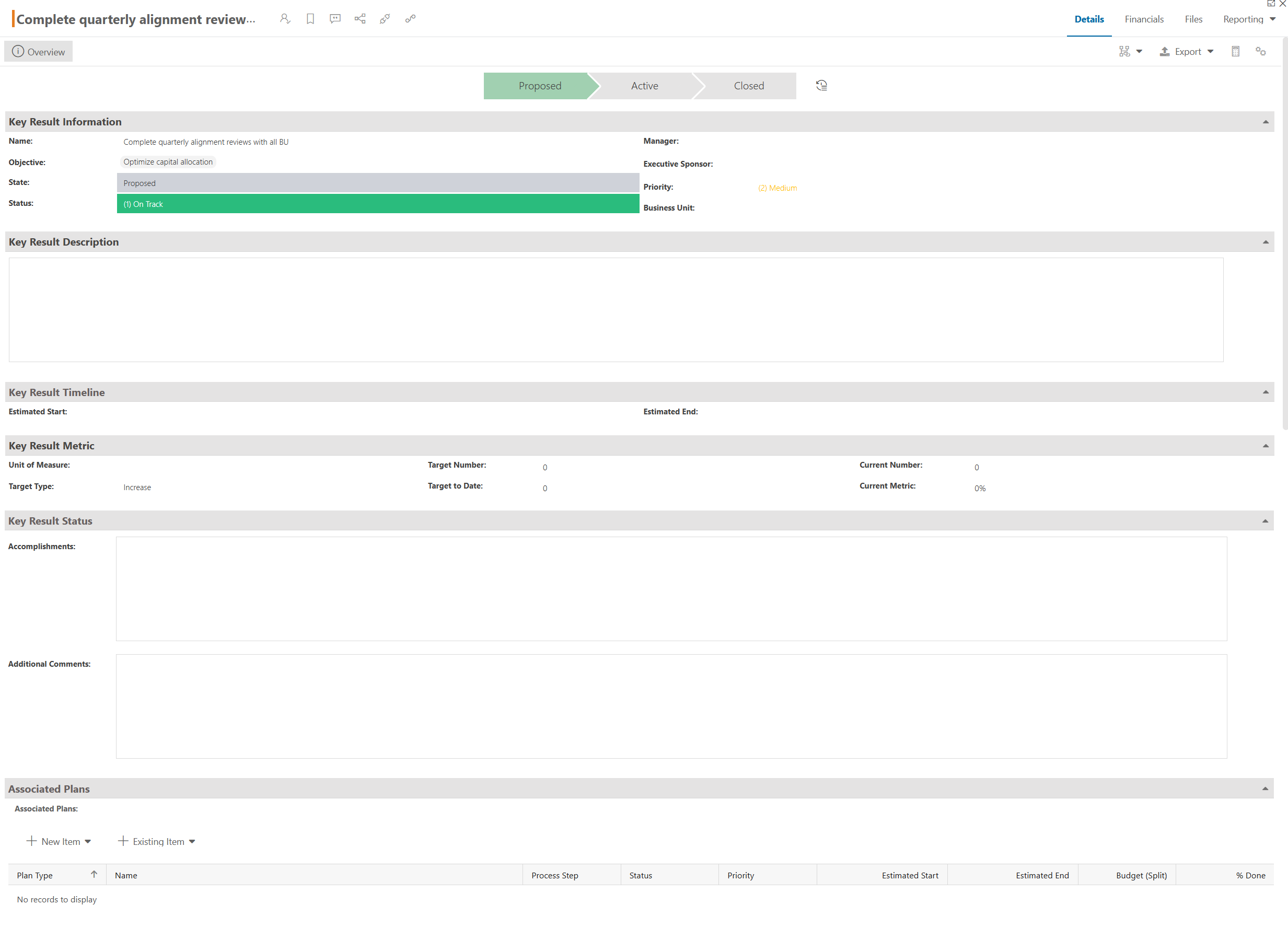Open the comments speech bubble icon
The image size is (1288, 940).
335,19
